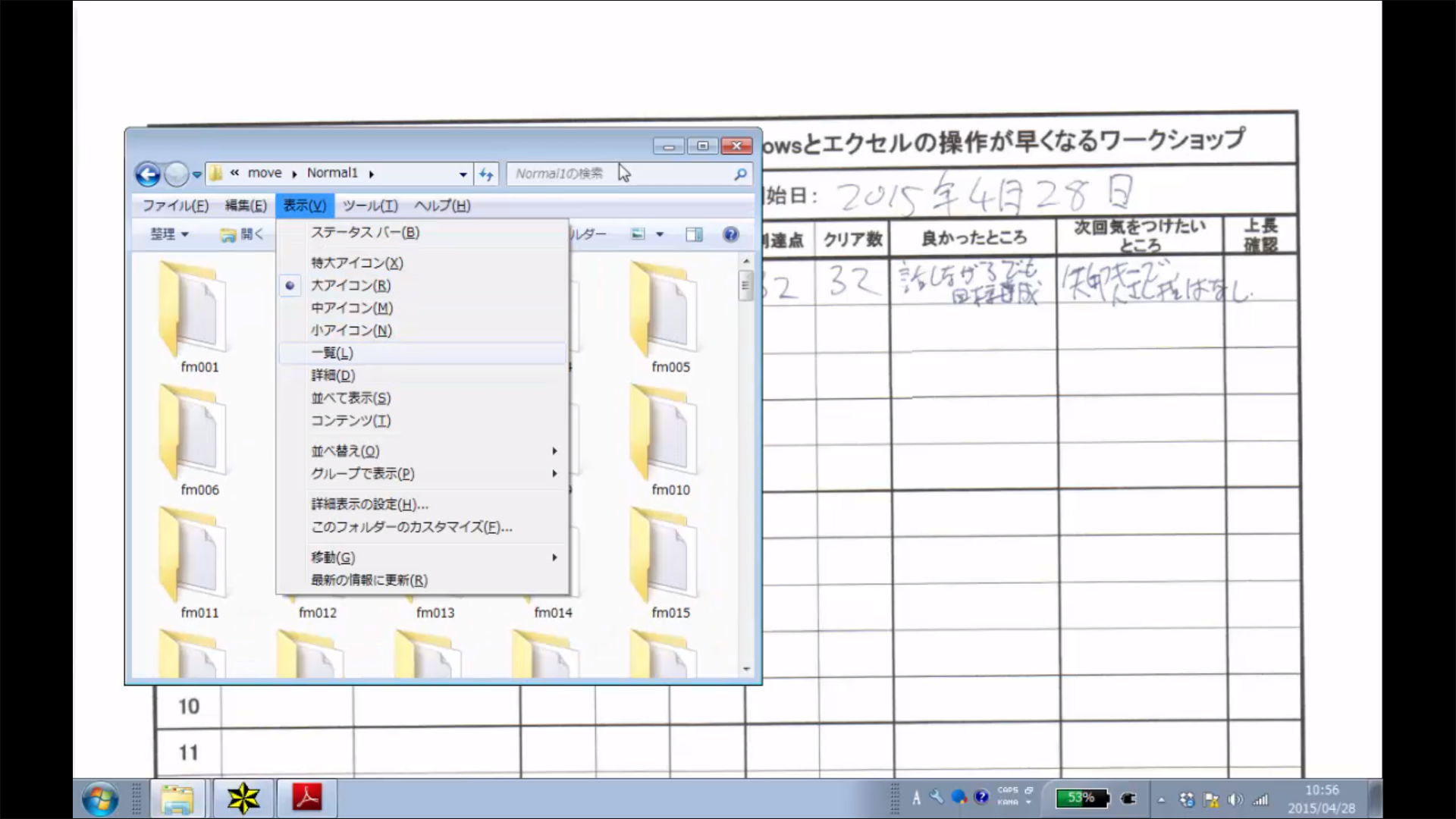Open the fm005 folder icon
The width and height of the screenshot is (1456, 819).
[662, 309]
